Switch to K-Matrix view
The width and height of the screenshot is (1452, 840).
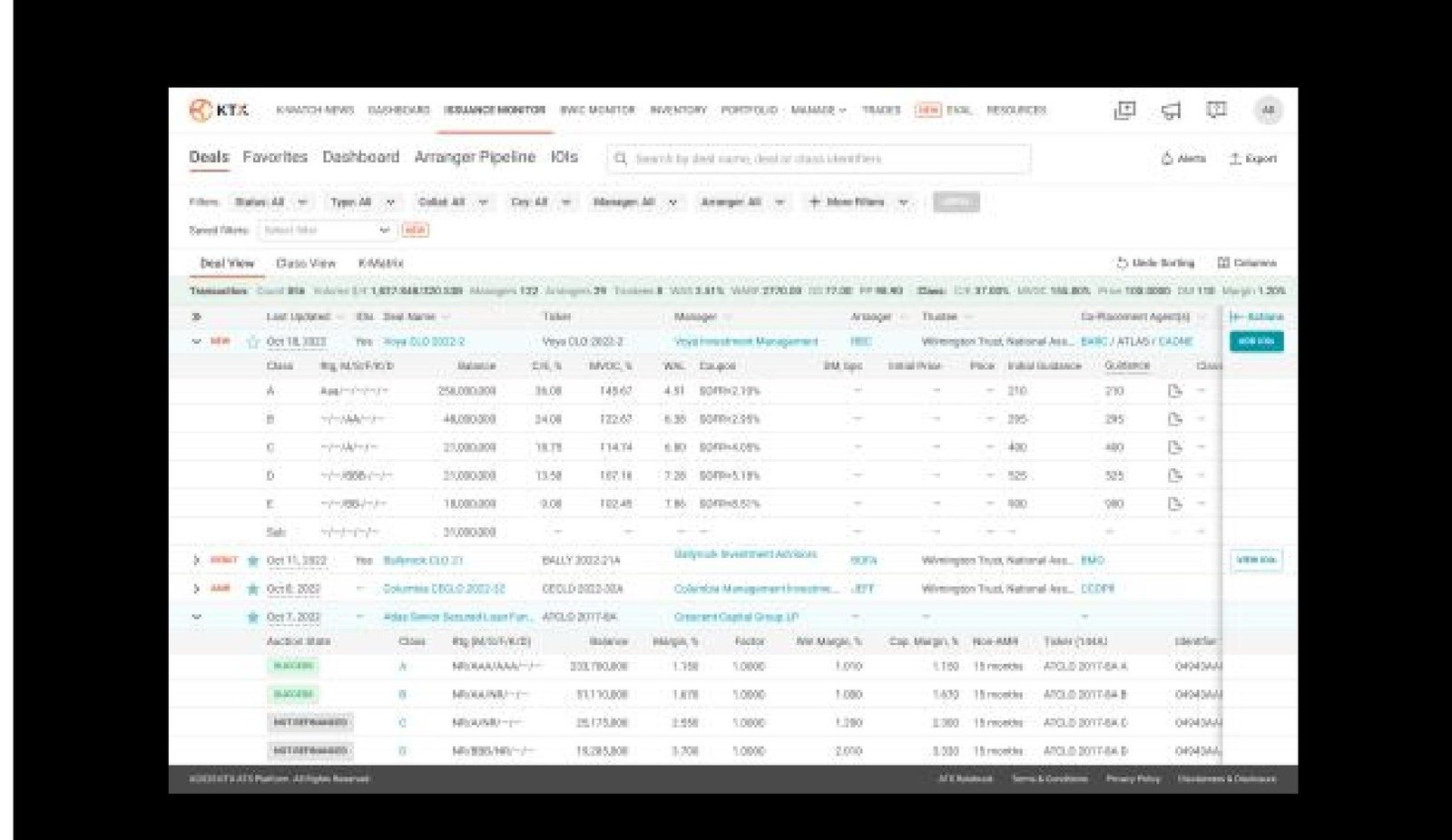pyautogui.click(x=380, y=263)
